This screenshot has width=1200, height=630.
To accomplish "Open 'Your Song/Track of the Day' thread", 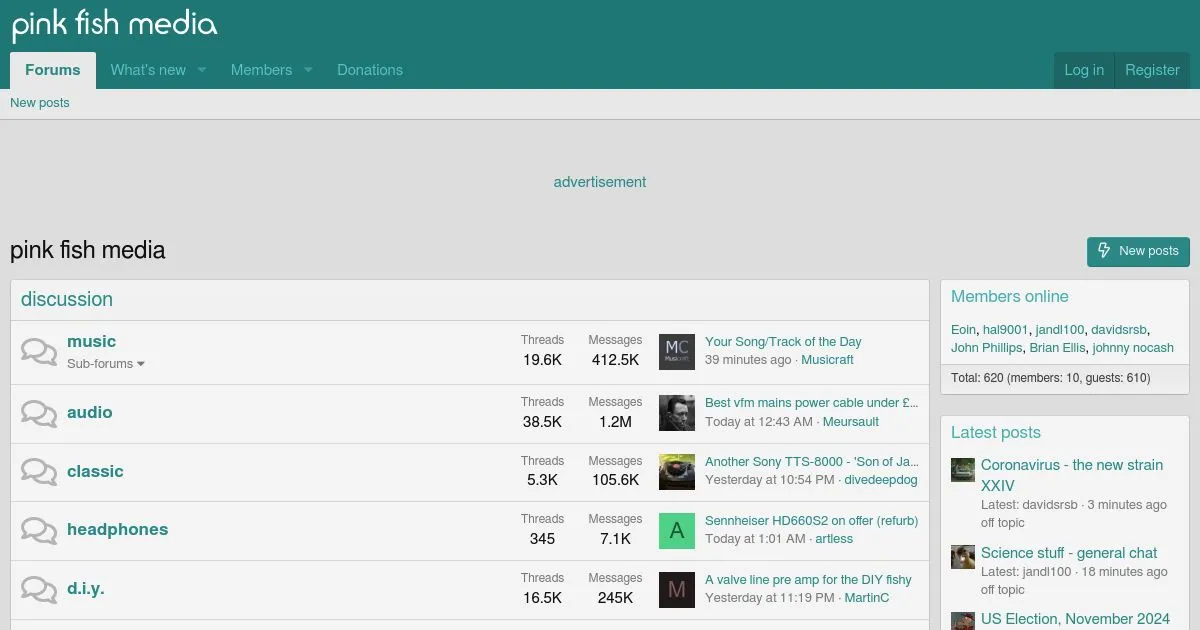I will 783,342.
